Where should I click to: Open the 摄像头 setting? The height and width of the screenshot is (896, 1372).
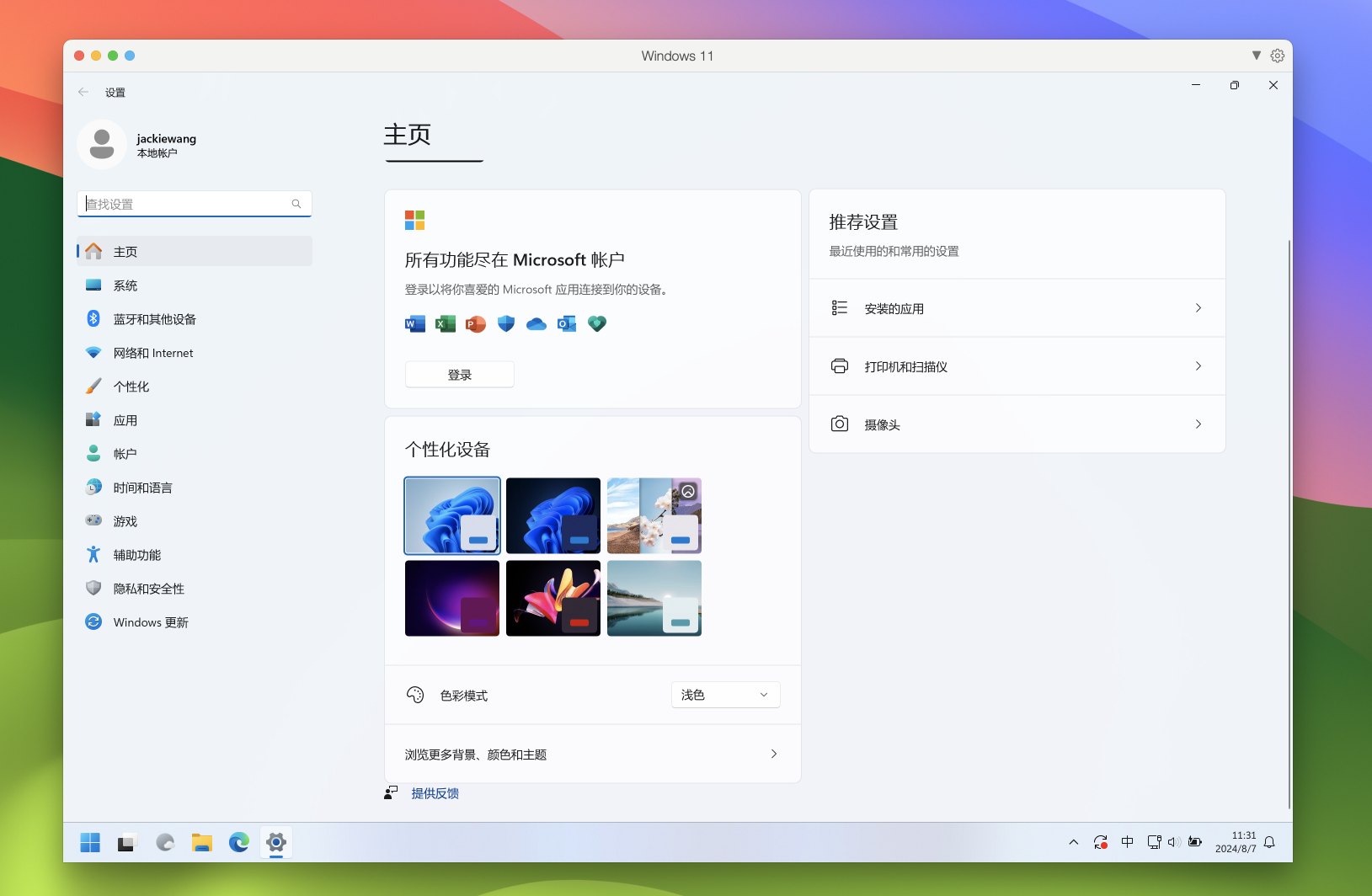click(1017, 424)
